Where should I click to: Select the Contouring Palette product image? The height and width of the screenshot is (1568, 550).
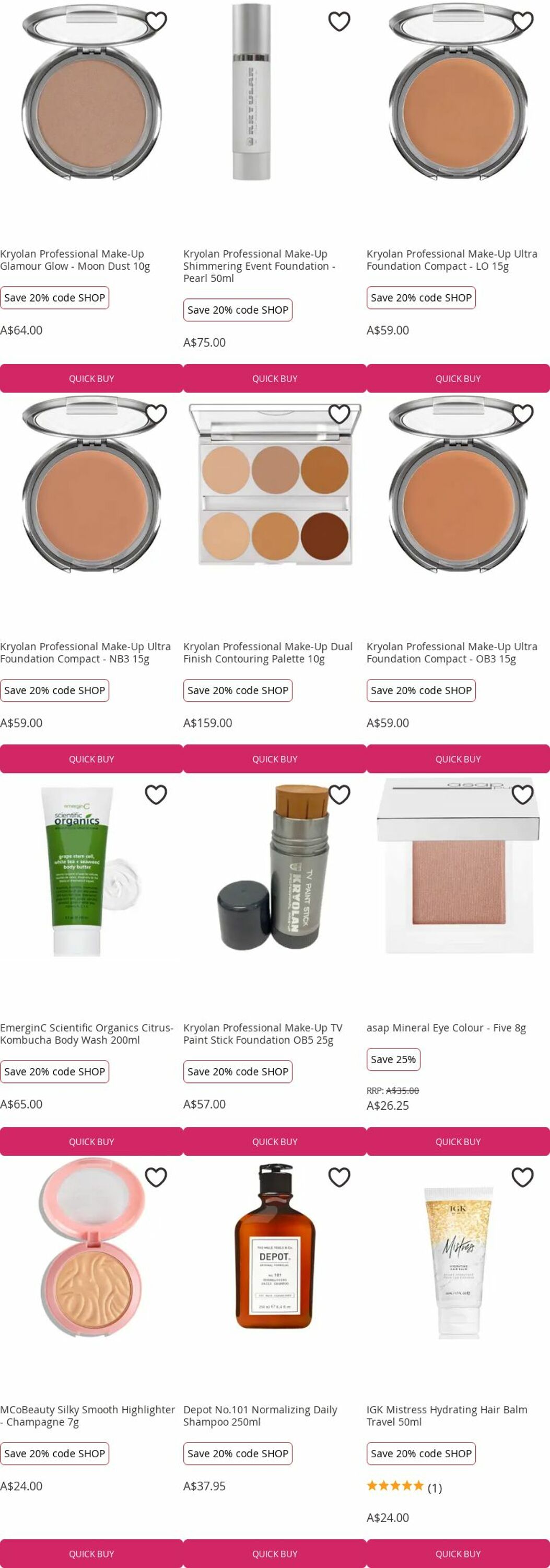274,485
